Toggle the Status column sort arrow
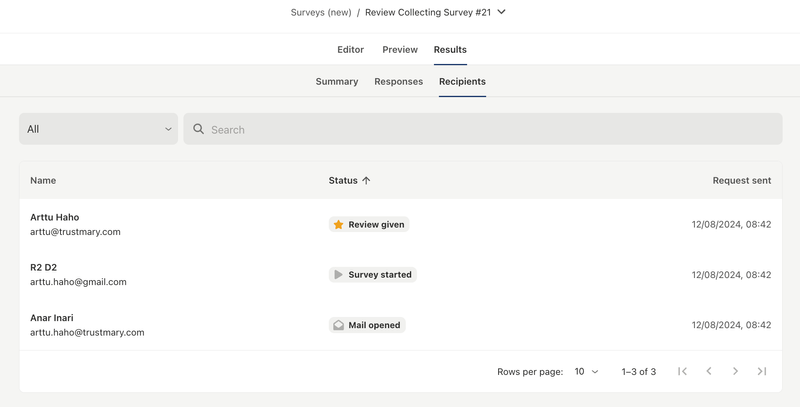The width and height of the screenshot is (800, 407). [366, 181]
